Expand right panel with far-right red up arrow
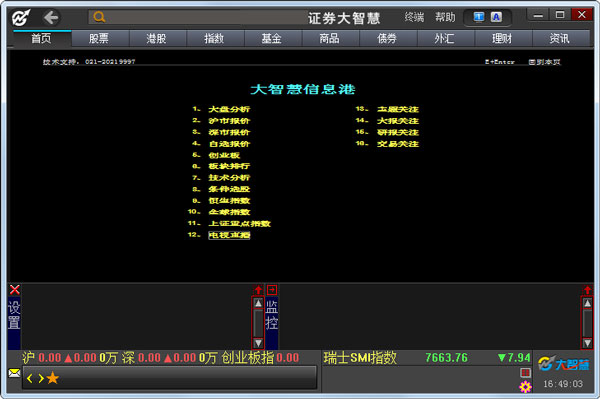Viewport: 600px width, 399px height. click(587, 290)
